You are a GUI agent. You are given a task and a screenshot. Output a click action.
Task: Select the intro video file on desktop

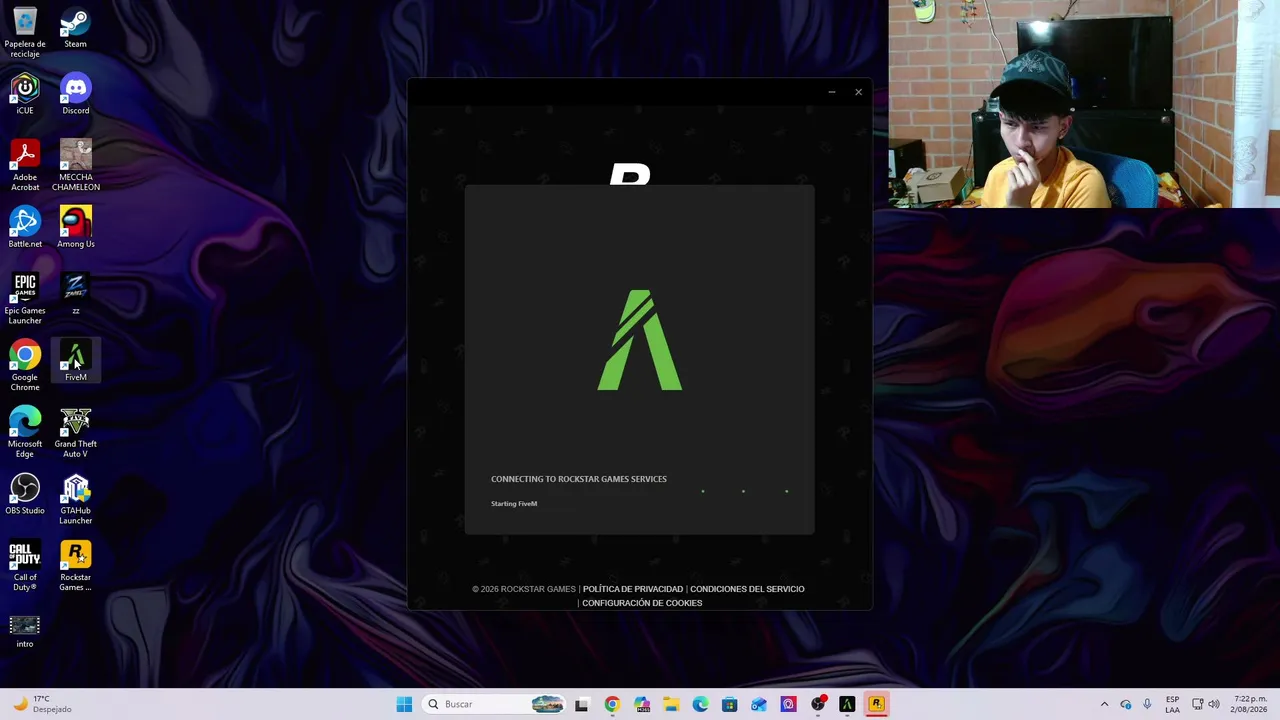click(25, 632)
